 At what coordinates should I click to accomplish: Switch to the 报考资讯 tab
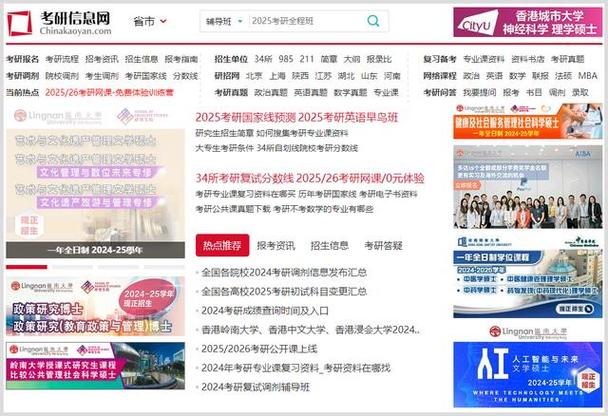pyautogui.click(x=276, y=245)
